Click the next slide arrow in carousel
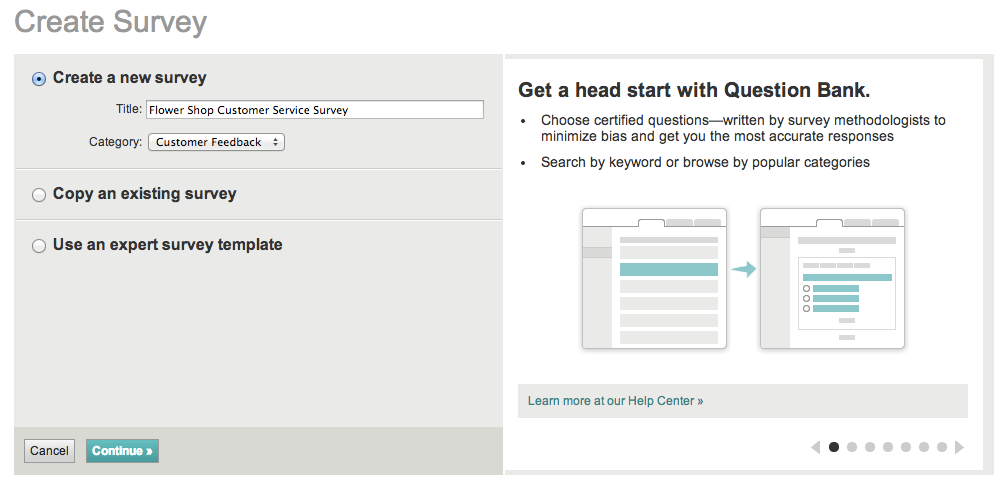This screenshot has height=484, width=1004. [959, 448]
